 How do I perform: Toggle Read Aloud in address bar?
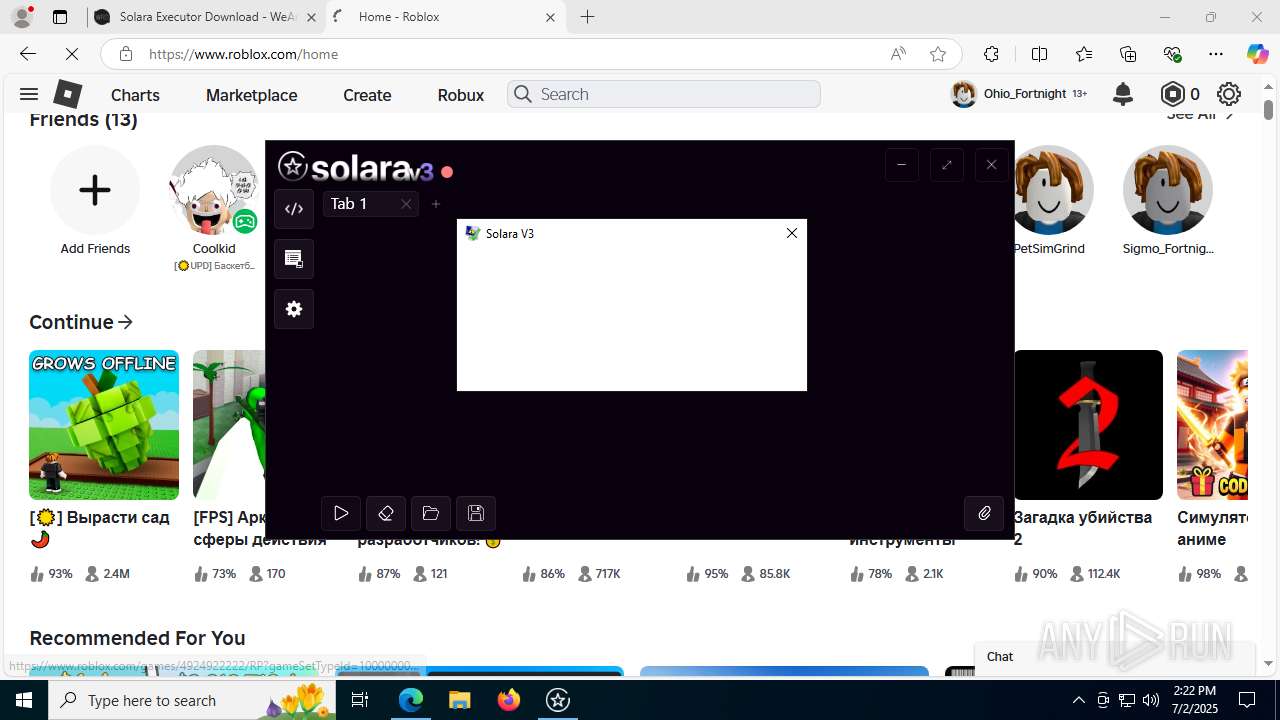click(x=898, y=54)
